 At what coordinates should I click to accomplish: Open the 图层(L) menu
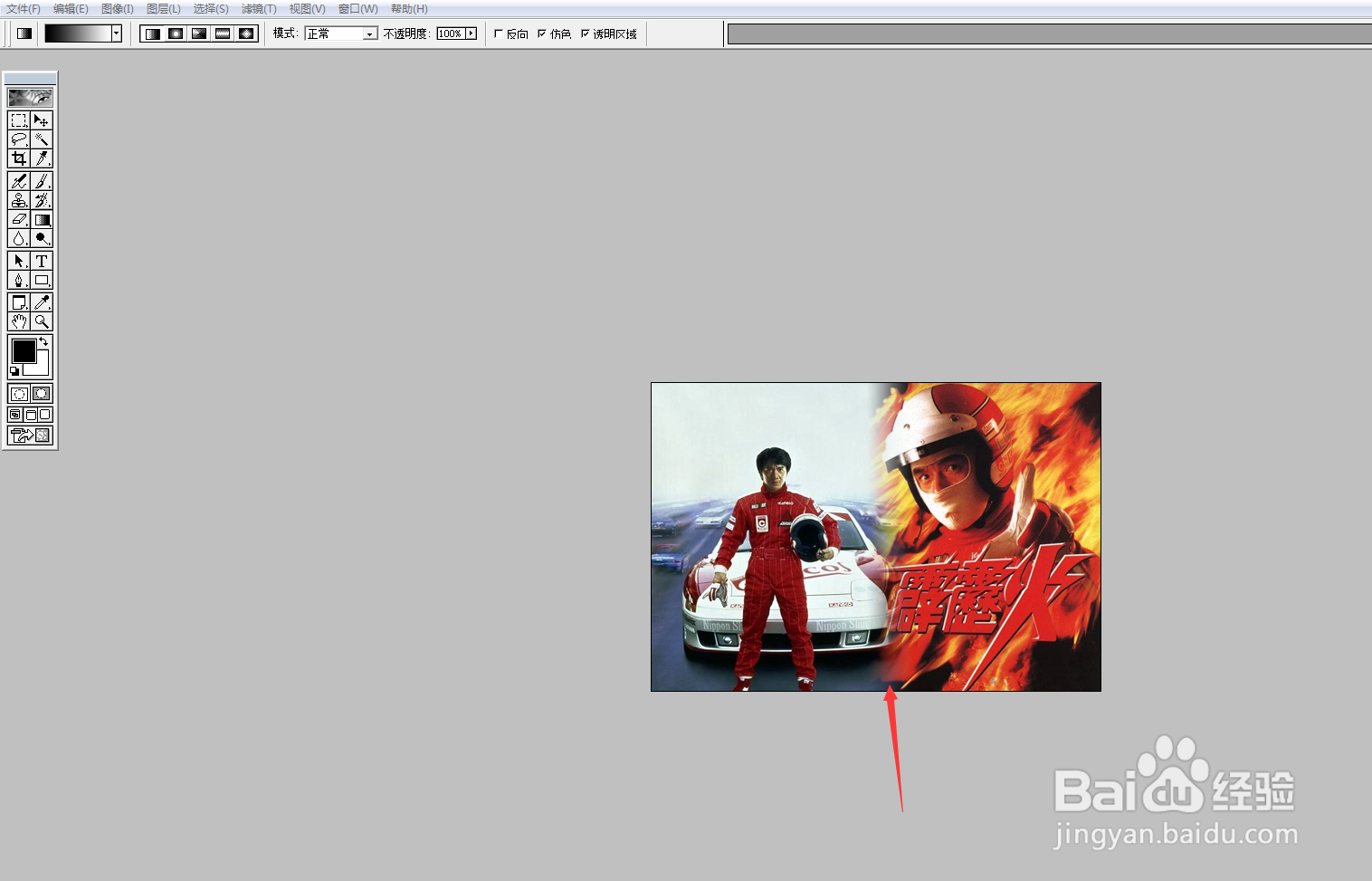point(164,9)
